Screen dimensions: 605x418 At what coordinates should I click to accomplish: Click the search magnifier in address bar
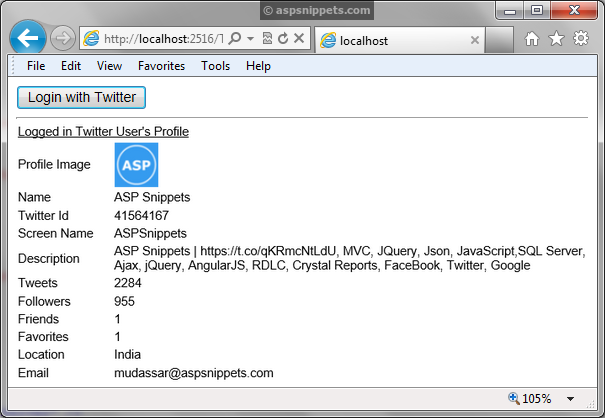235,38
